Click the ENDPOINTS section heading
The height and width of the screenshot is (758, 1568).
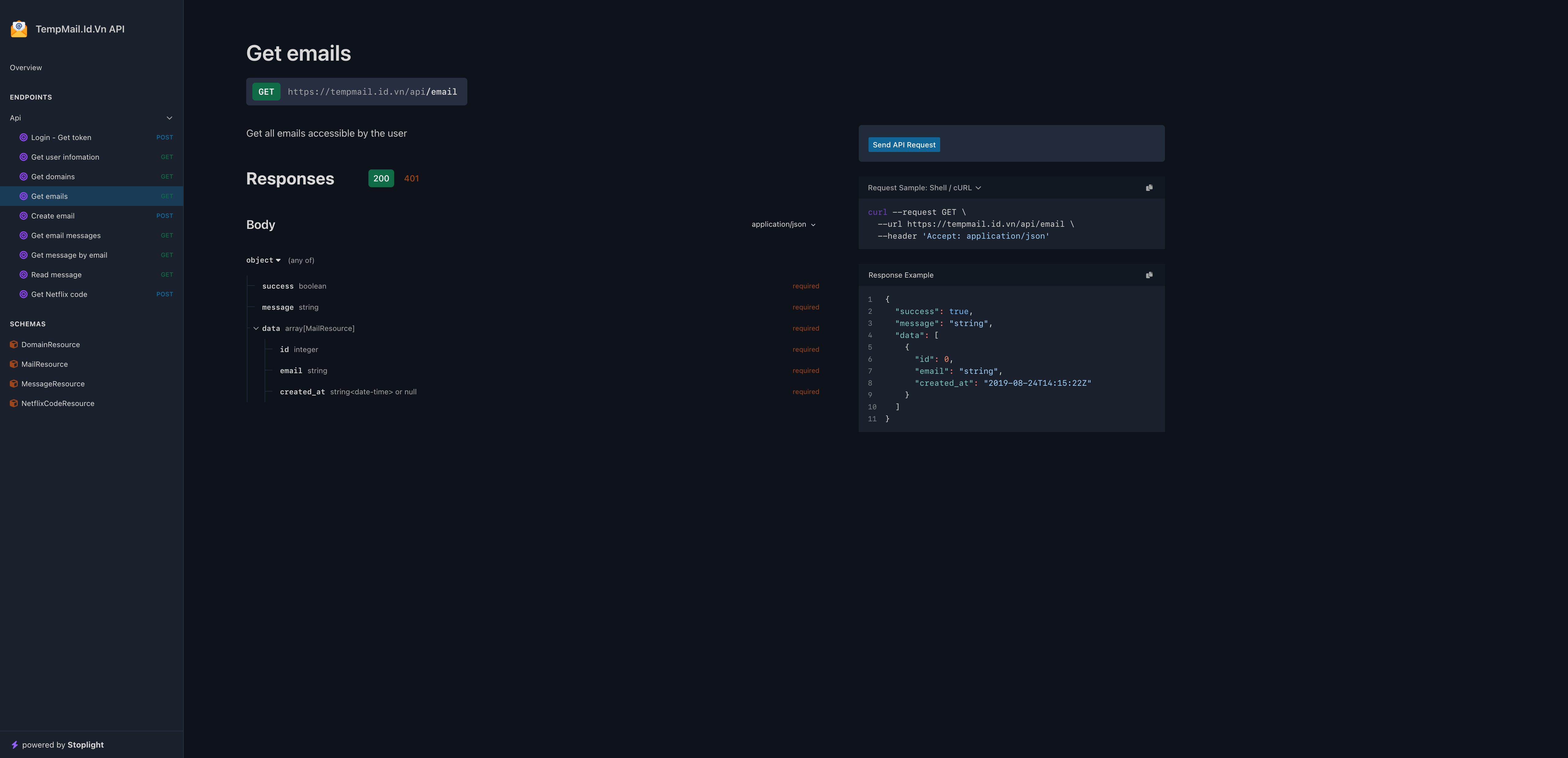click(31, 97)
